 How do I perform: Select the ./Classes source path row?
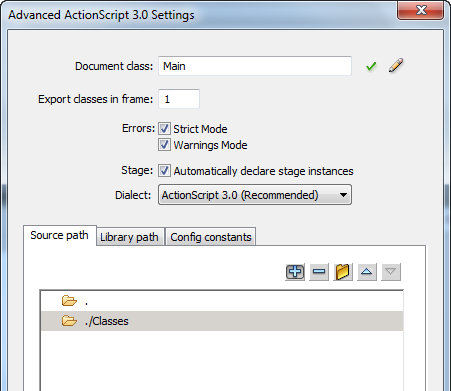222,321
